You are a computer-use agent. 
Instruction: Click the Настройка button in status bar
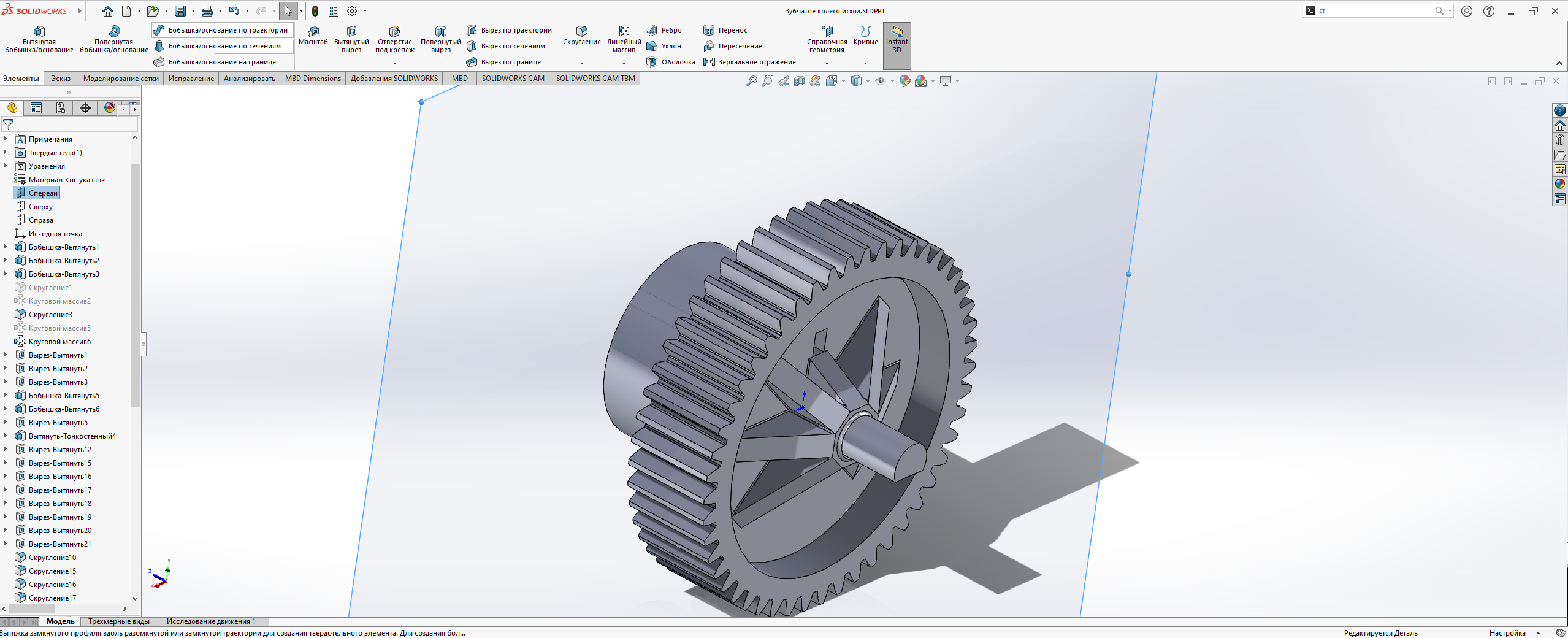(1507, 633)
